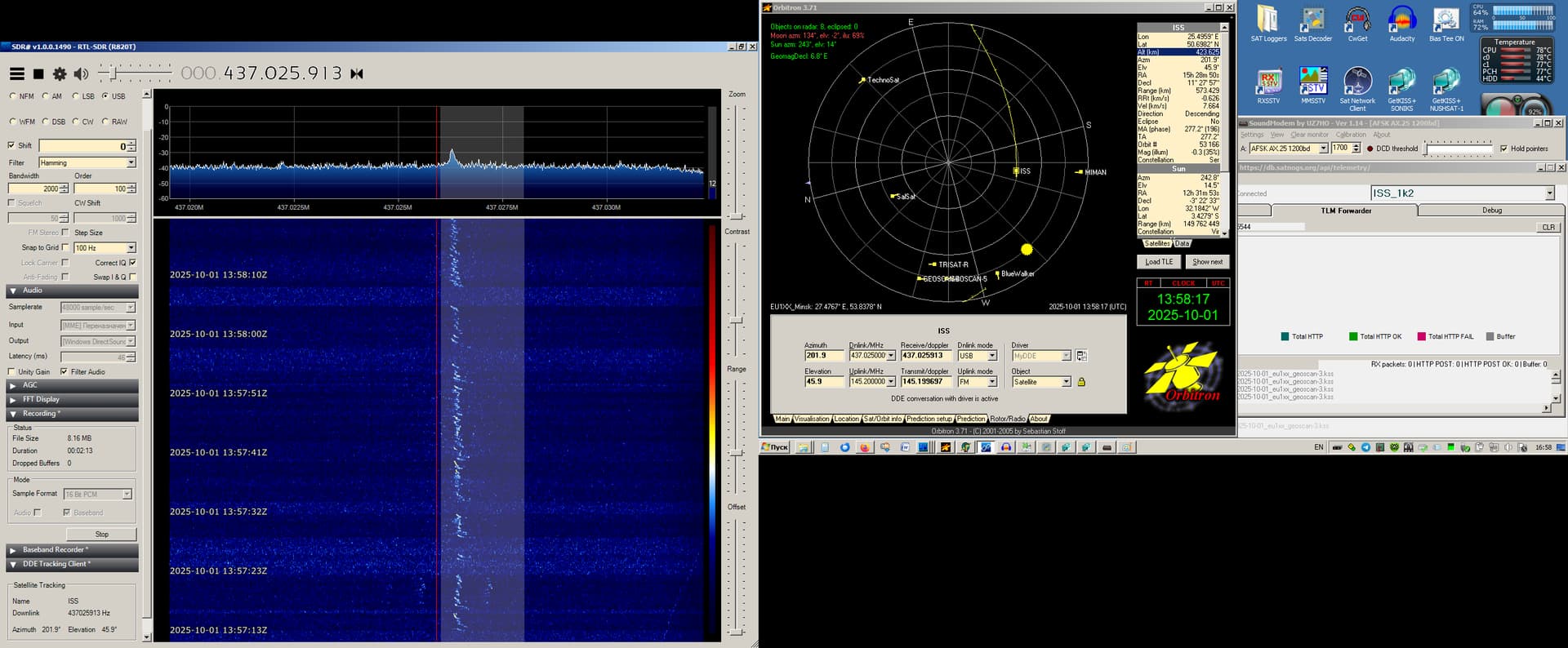Click the Load TLE button
The width and height of the screenshot is (1568, 648).
(x=1158, y=262)
